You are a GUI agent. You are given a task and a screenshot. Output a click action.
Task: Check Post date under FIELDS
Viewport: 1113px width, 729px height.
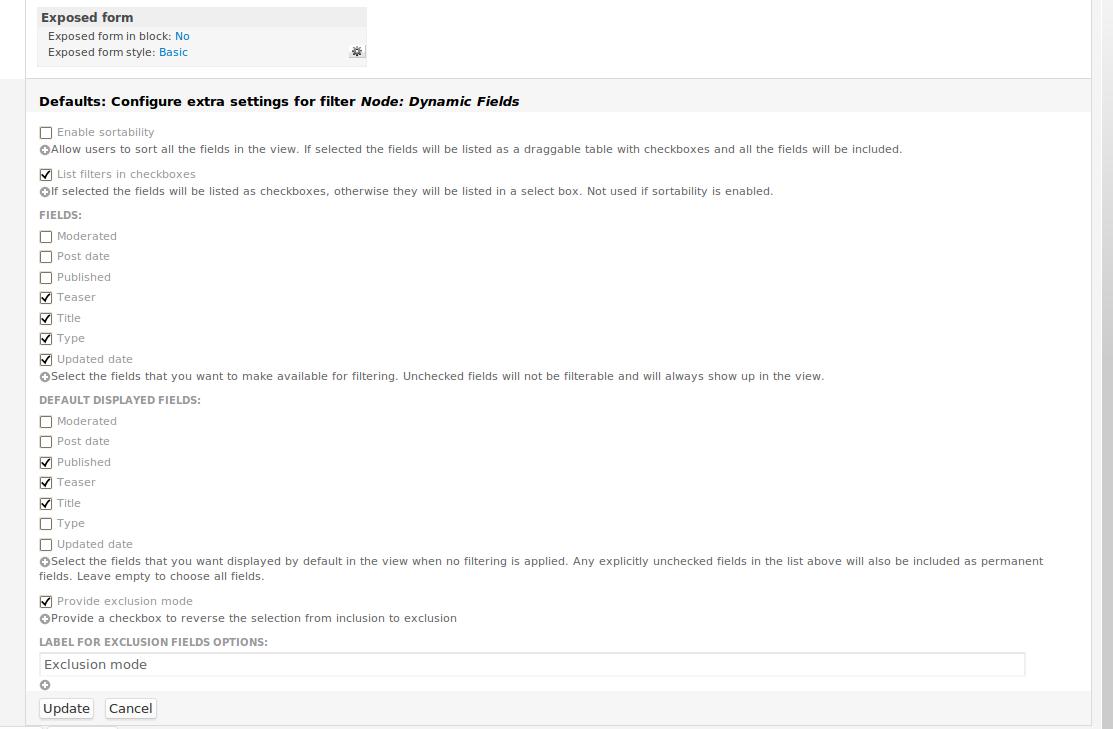click(46, 257)
